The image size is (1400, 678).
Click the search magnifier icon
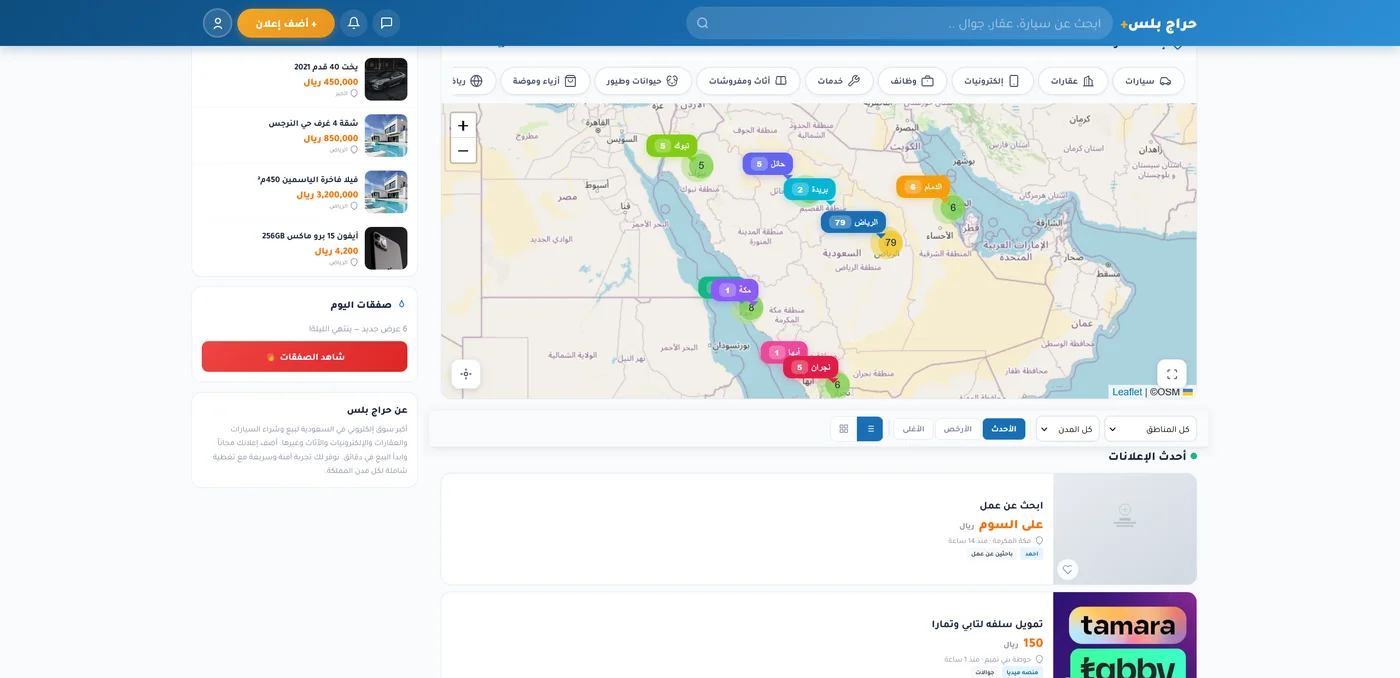(x=702, y=23)
